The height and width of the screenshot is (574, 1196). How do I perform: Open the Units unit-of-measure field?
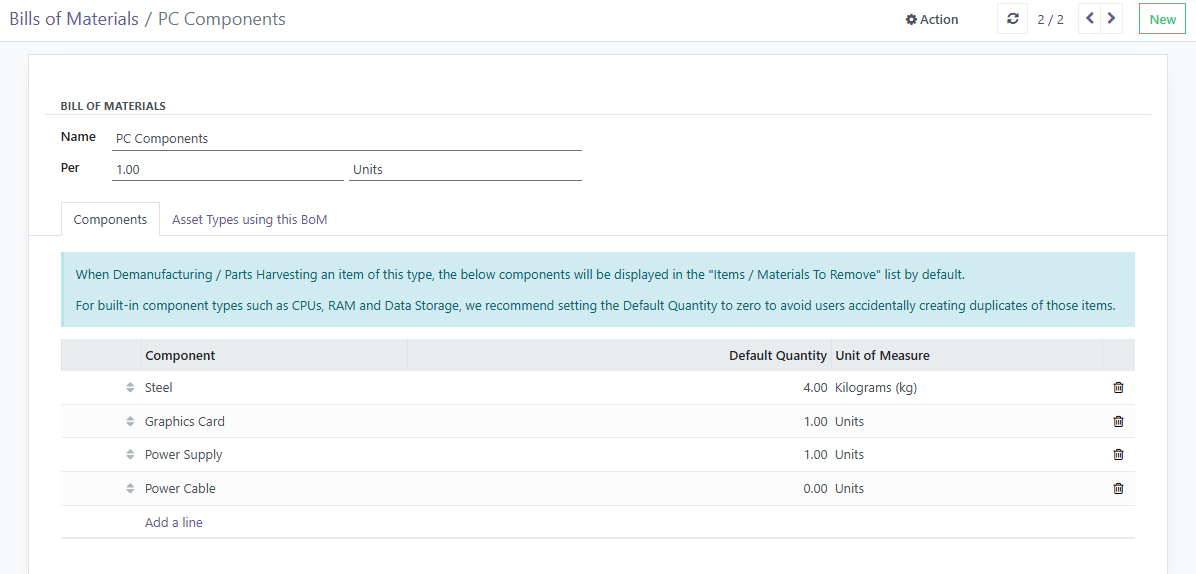pos(465,170)
